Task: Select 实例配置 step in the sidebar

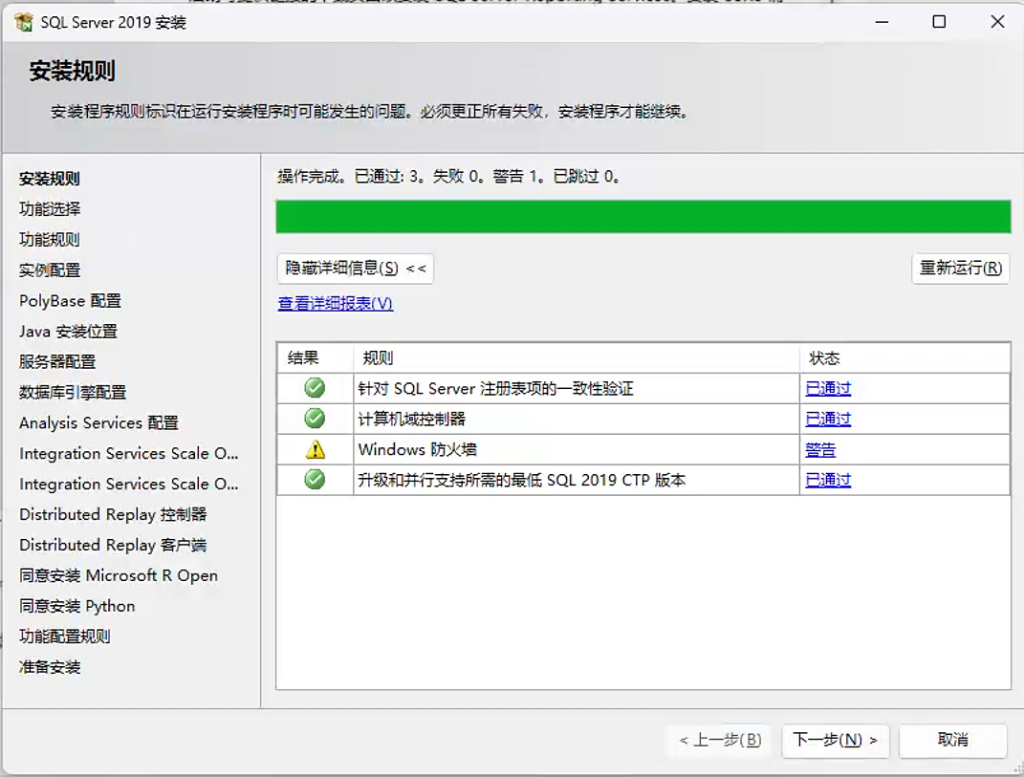Action: pos(50,270)
